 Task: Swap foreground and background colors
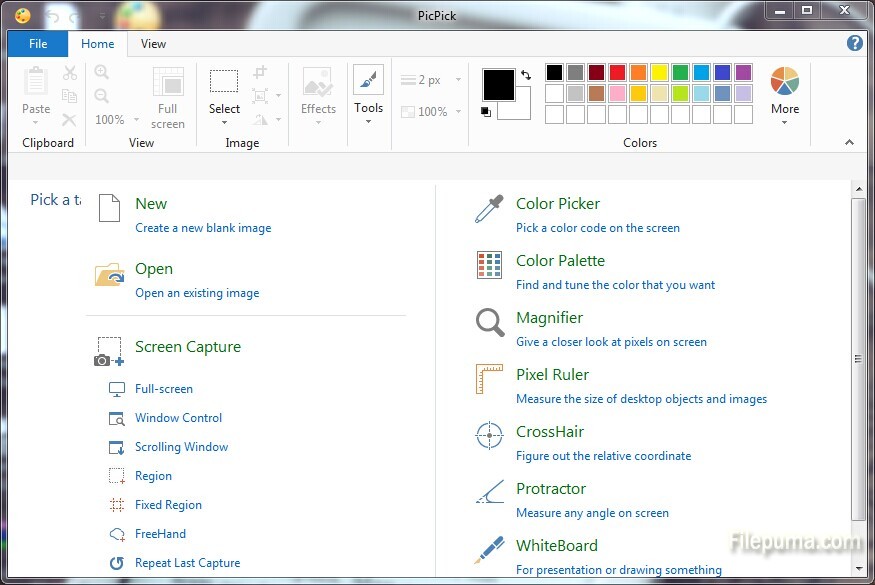526,75
